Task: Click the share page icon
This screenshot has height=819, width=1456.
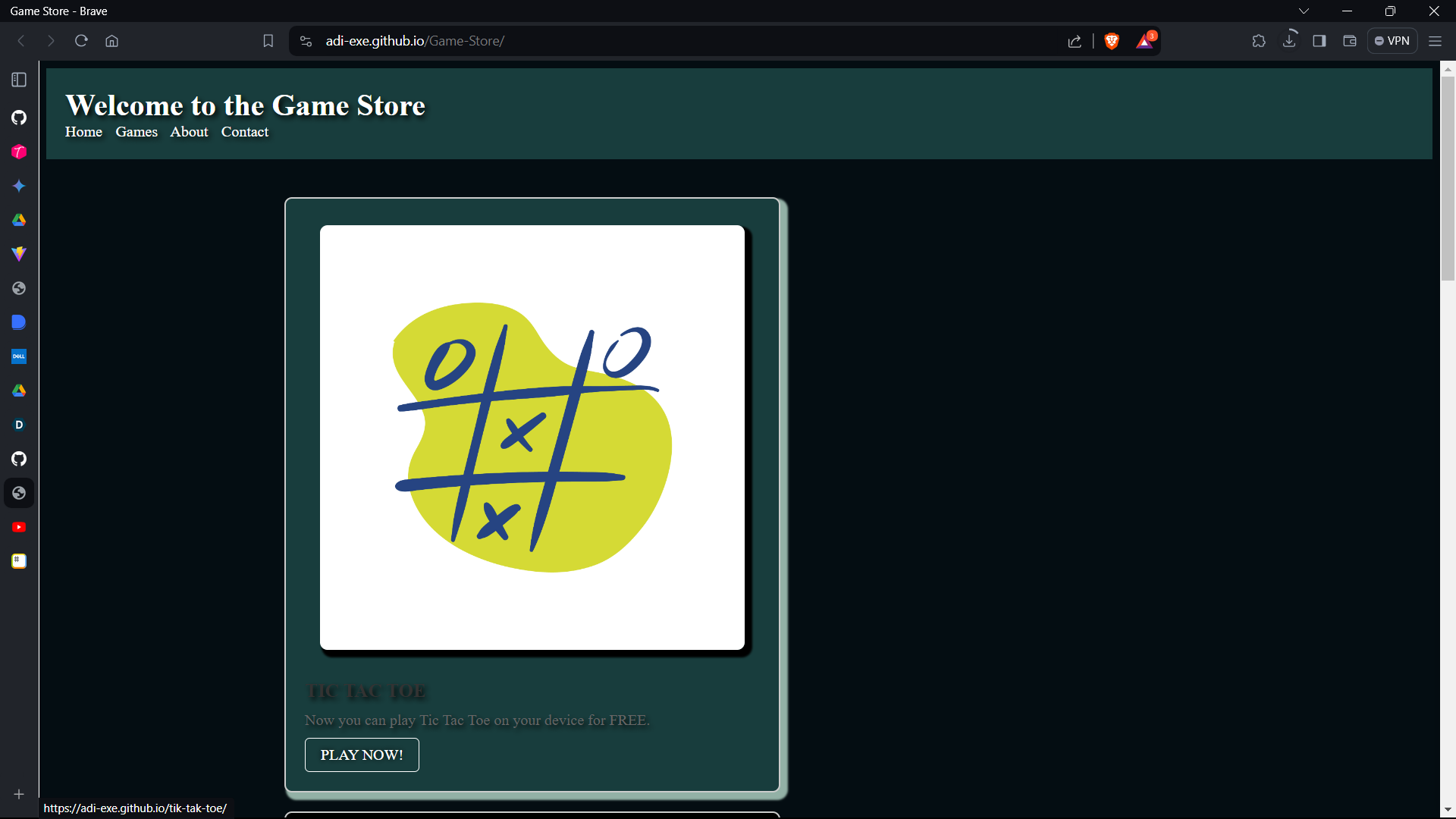Action: (x=1075, y=41)
